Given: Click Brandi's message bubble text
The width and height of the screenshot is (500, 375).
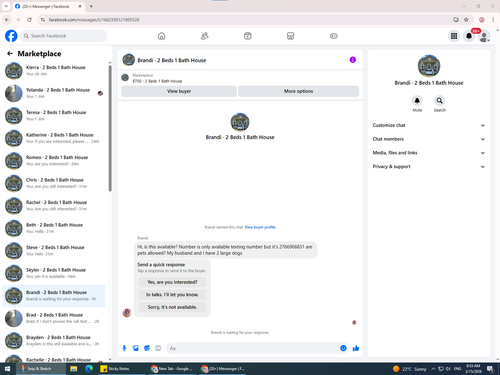Looking at the screenshot, I should point(225,250).
